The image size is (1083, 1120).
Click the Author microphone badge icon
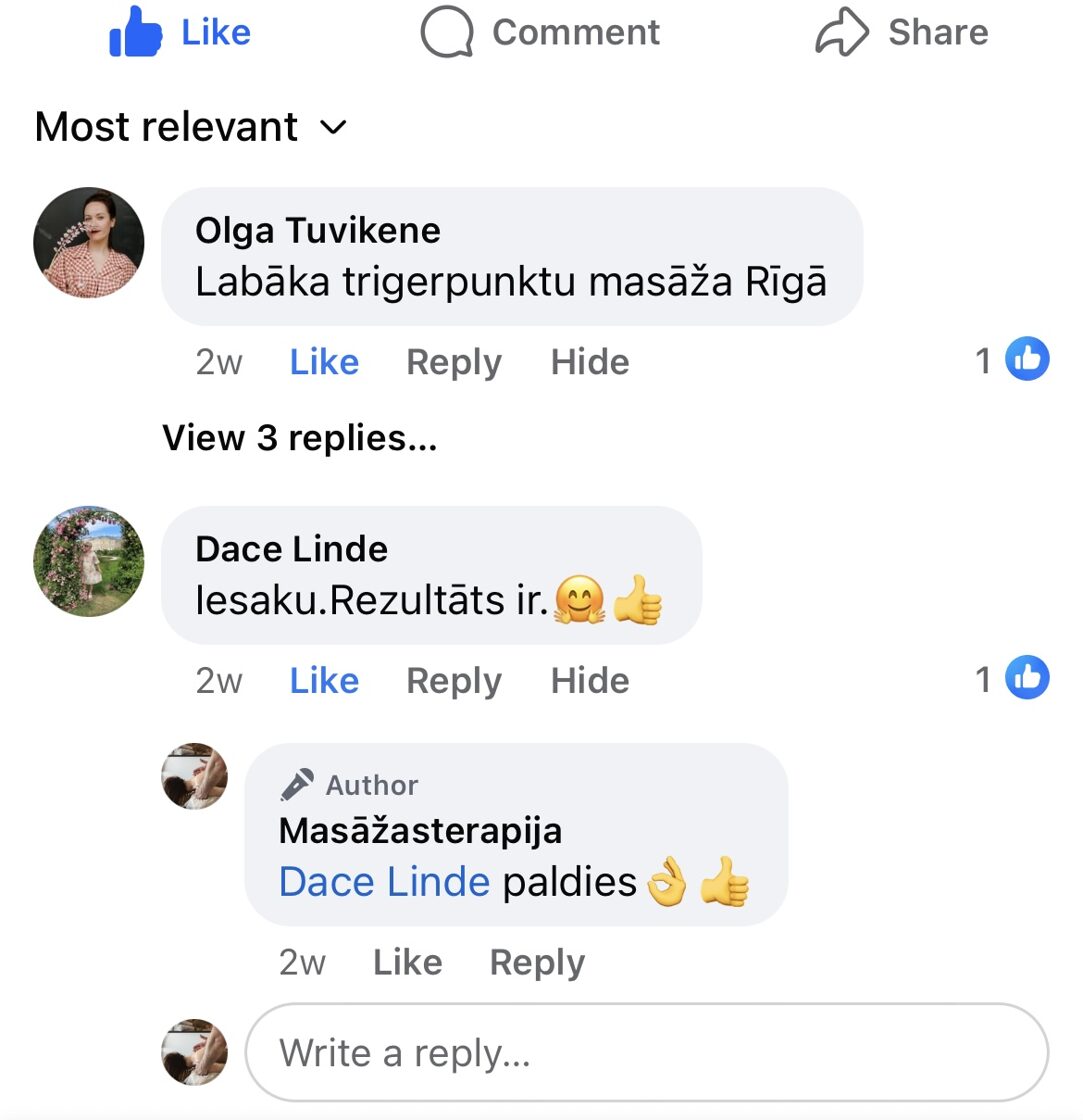click(297, 785)
